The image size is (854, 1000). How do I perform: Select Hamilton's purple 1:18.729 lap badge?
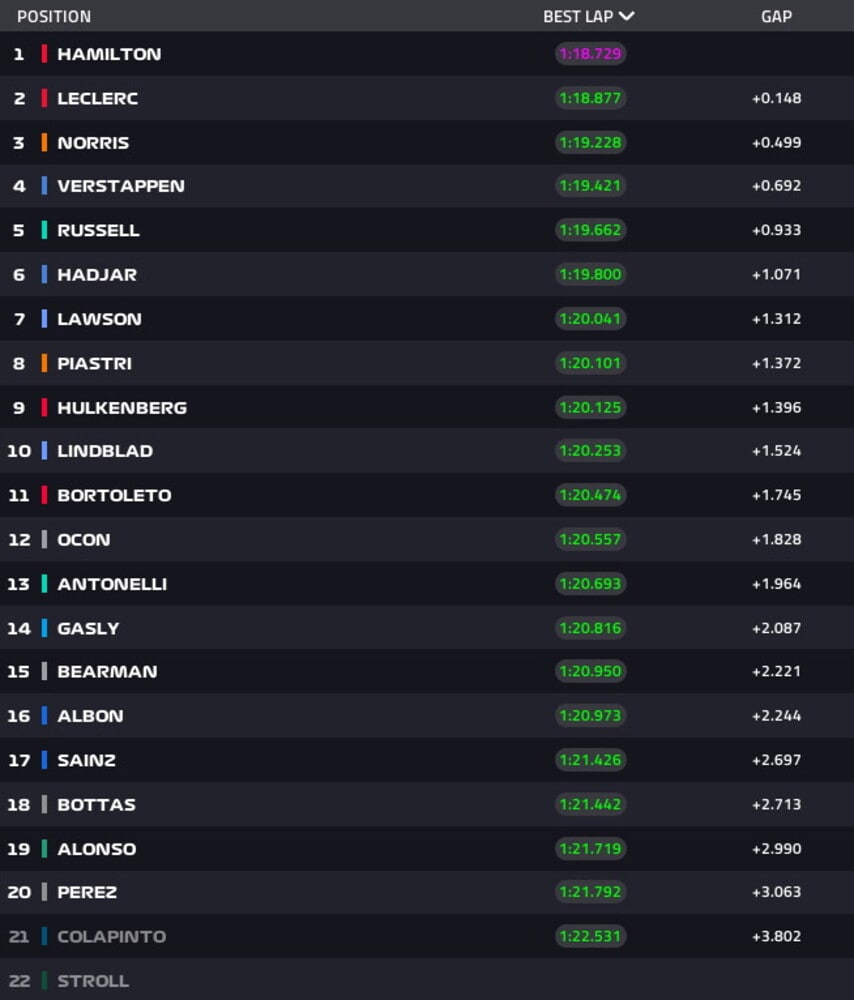click(590, 54)
